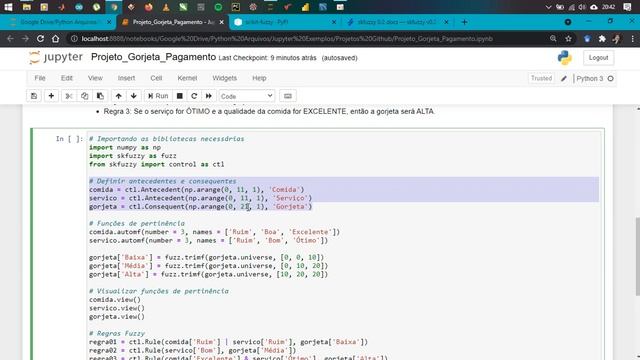The image size is (640, 360).
Task: Open the browser three-dot menu
Action: click(633, 39)
